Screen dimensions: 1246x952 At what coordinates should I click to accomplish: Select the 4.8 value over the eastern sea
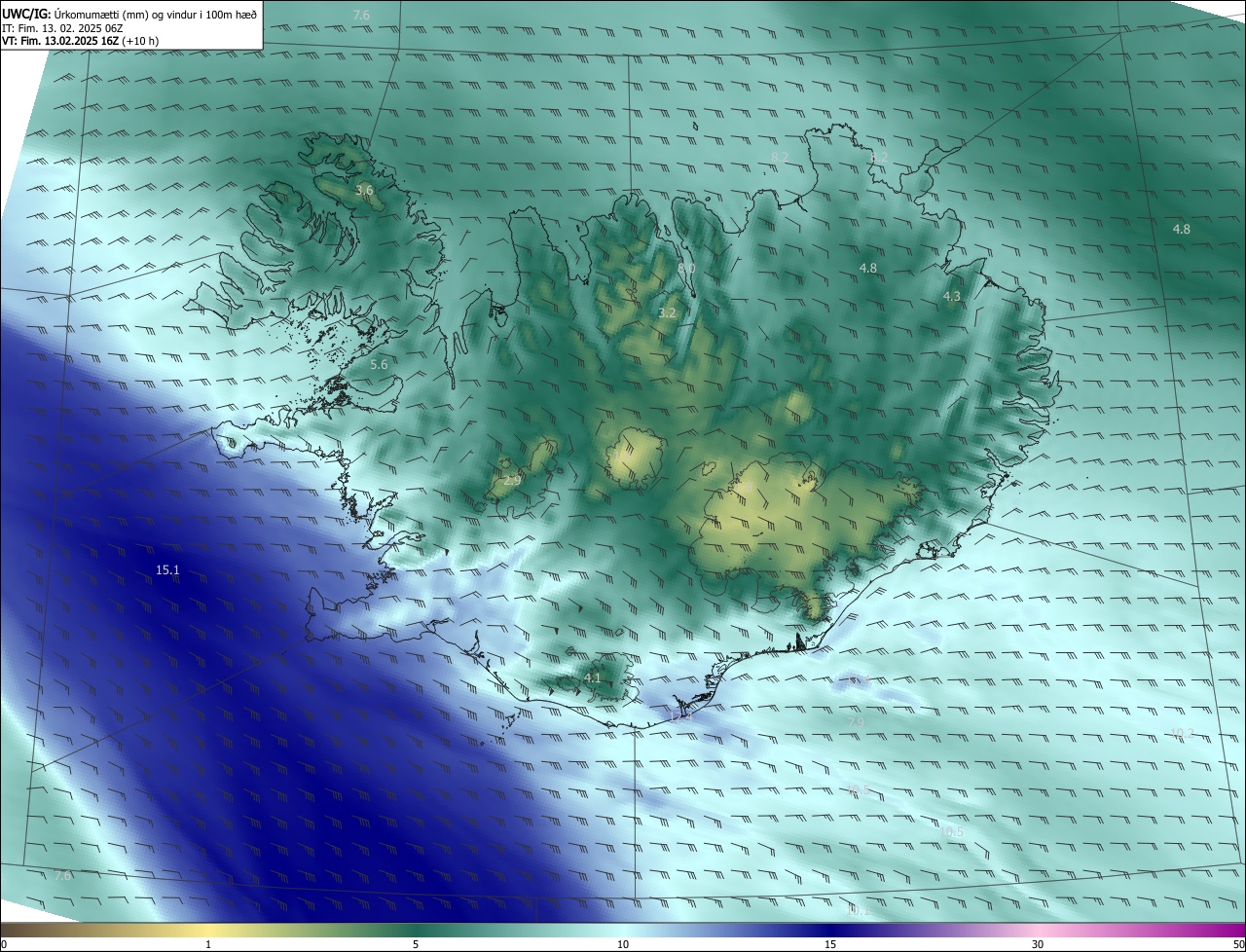point(1181,229)
